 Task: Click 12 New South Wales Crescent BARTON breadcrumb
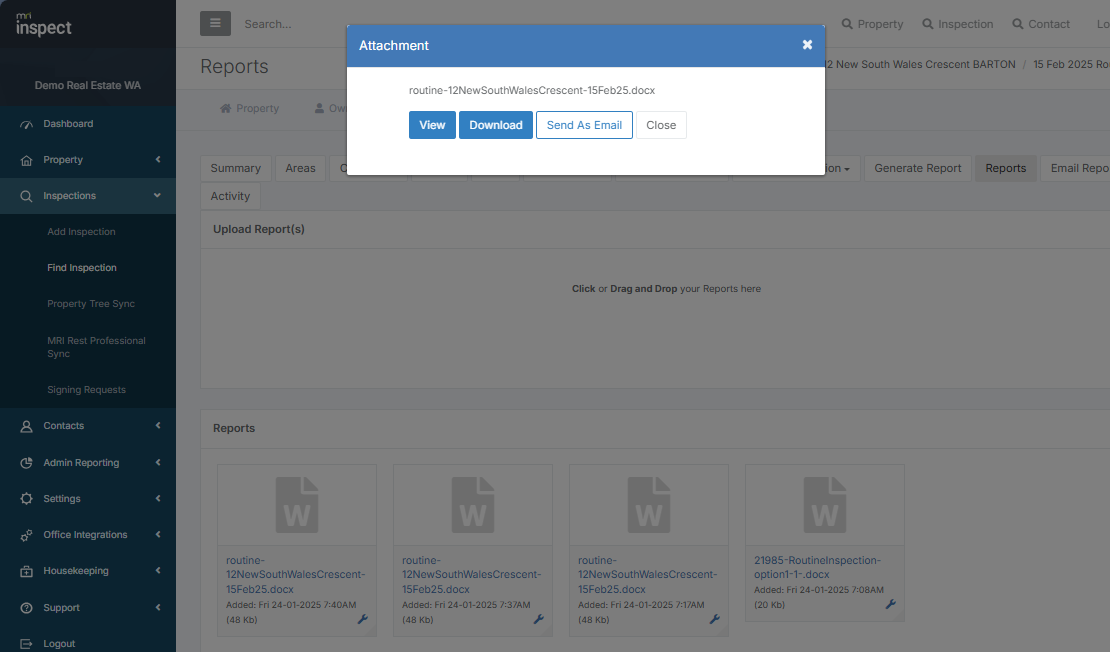(920, 64)
